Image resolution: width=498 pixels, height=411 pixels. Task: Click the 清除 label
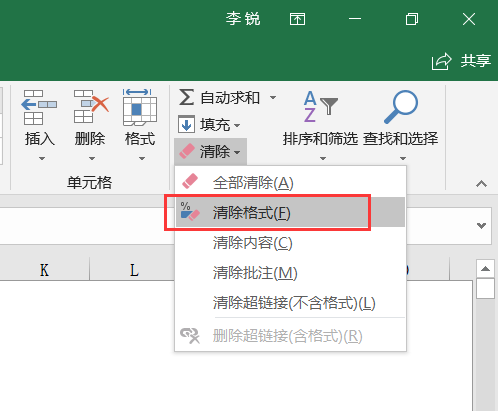(215, 152)
